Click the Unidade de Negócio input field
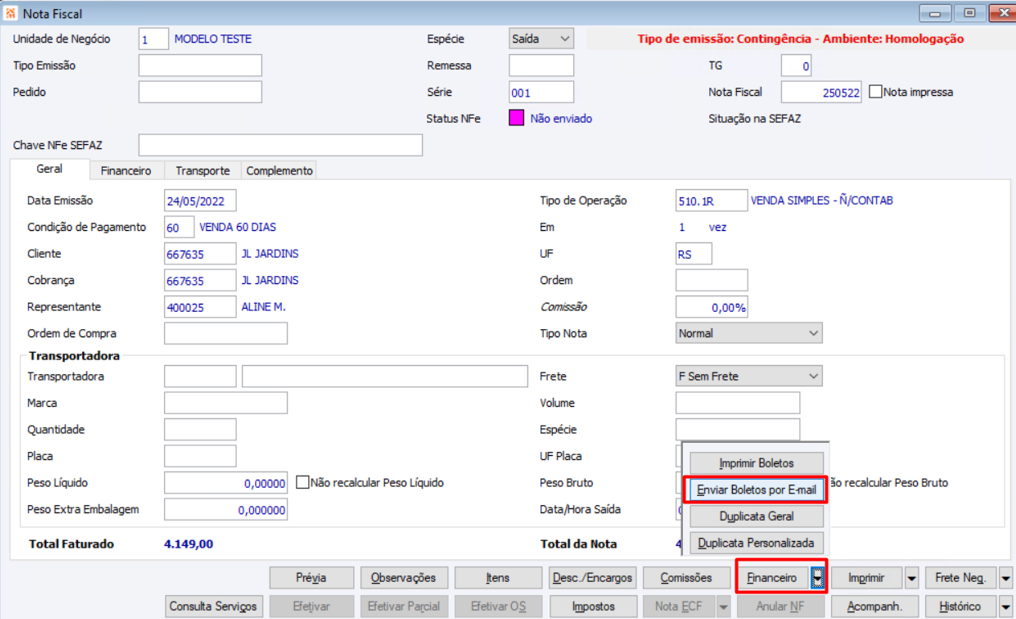This screenshot has width=1016, height=619. [154, 39]
